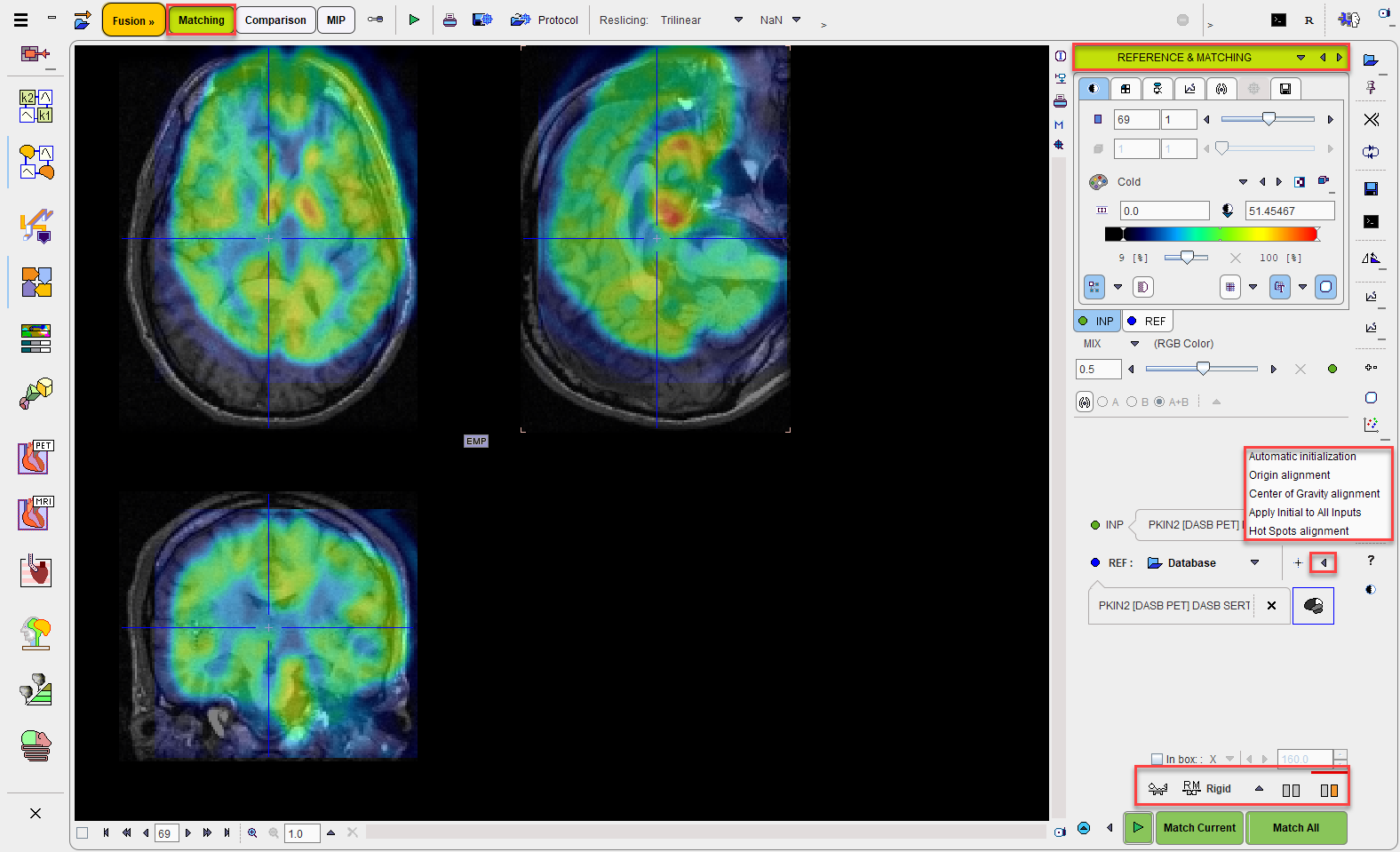Click the gray two-pane layout icon
Image resolution: width=1400 pixels, height=852 pixels.
point(1291,790)
